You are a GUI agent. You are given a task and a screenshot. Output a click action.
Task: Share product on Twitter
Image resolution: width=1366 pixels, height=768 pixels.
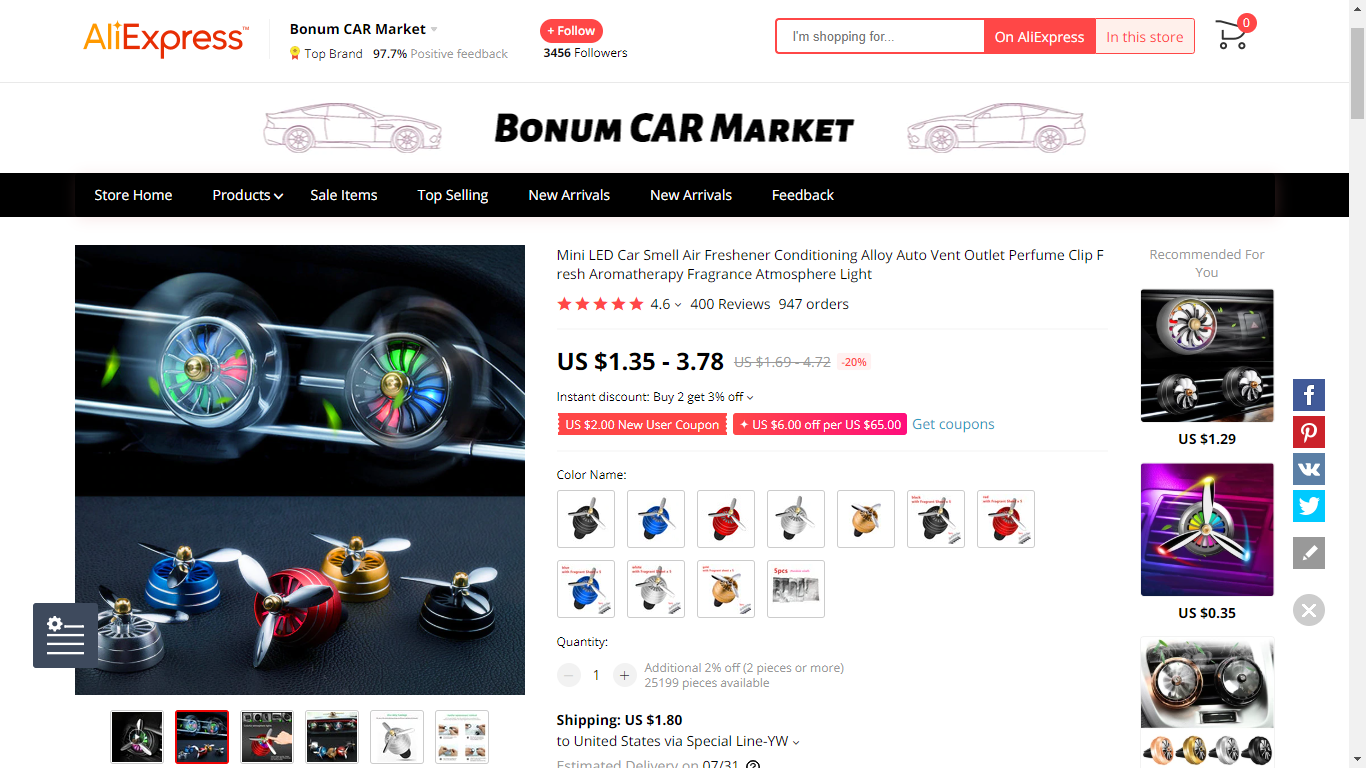(1309, 506)
